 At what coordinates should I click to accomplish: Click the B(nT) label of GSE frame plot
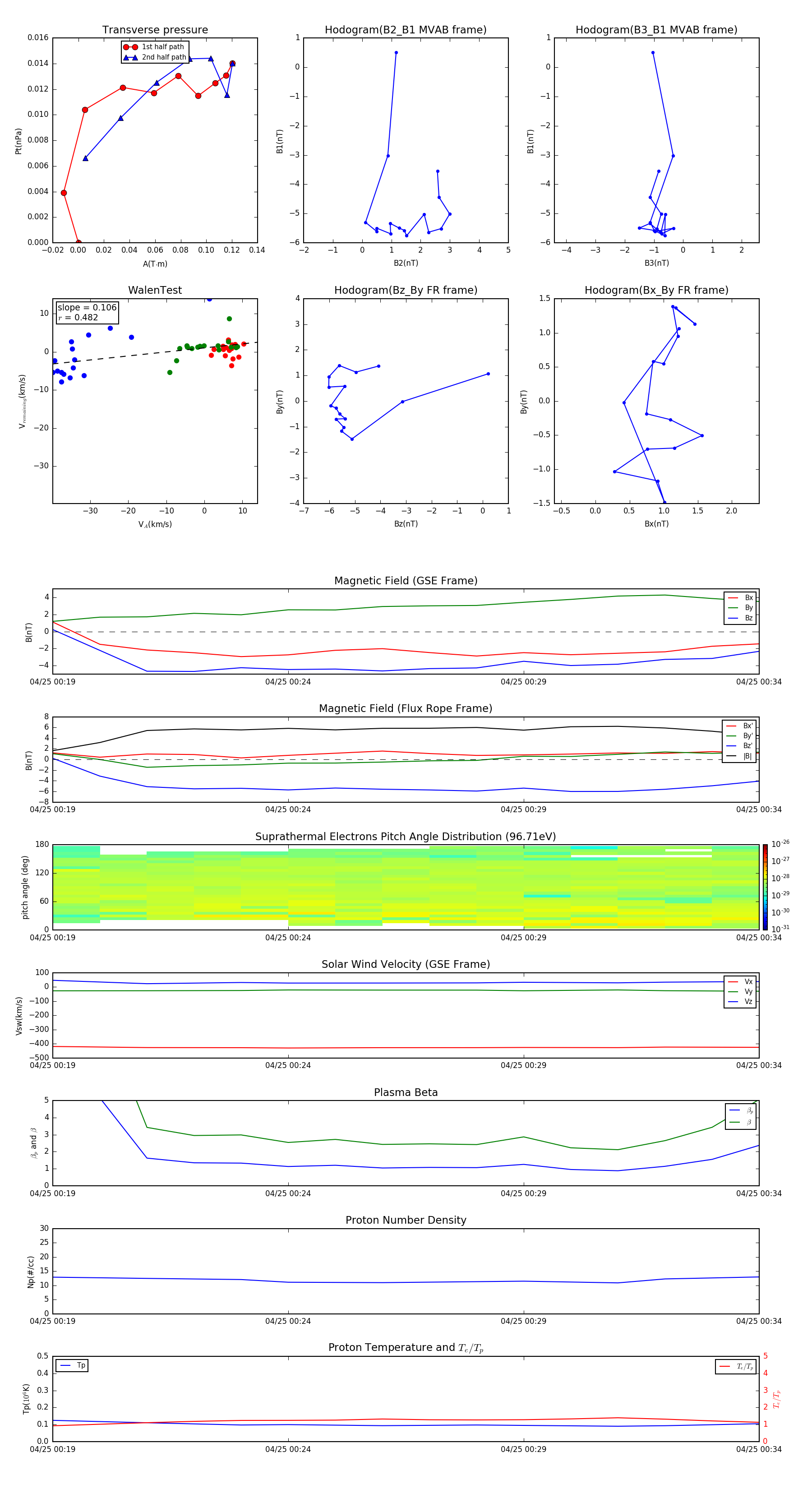29,632
